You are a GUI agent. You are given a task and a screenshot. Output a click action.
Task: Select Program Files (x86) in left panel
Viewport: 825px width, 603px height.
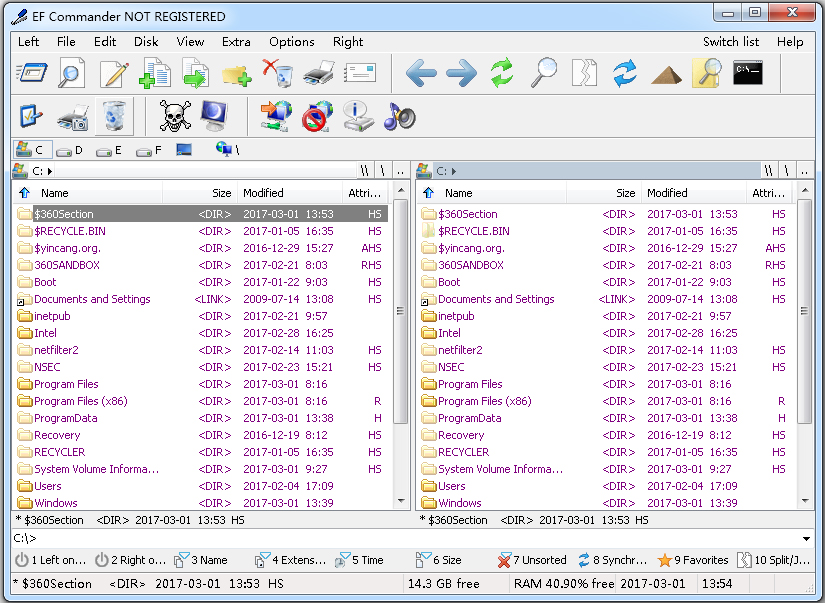(x=202, y=401)
